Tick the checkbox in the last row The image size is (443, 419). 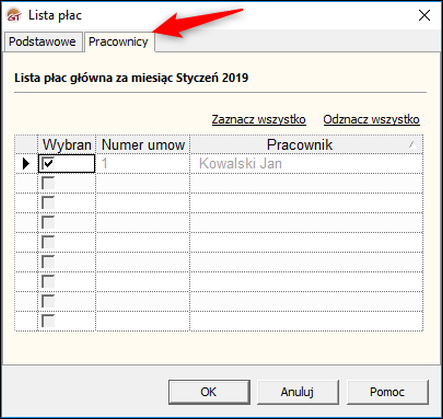click(x=48, y=321)
